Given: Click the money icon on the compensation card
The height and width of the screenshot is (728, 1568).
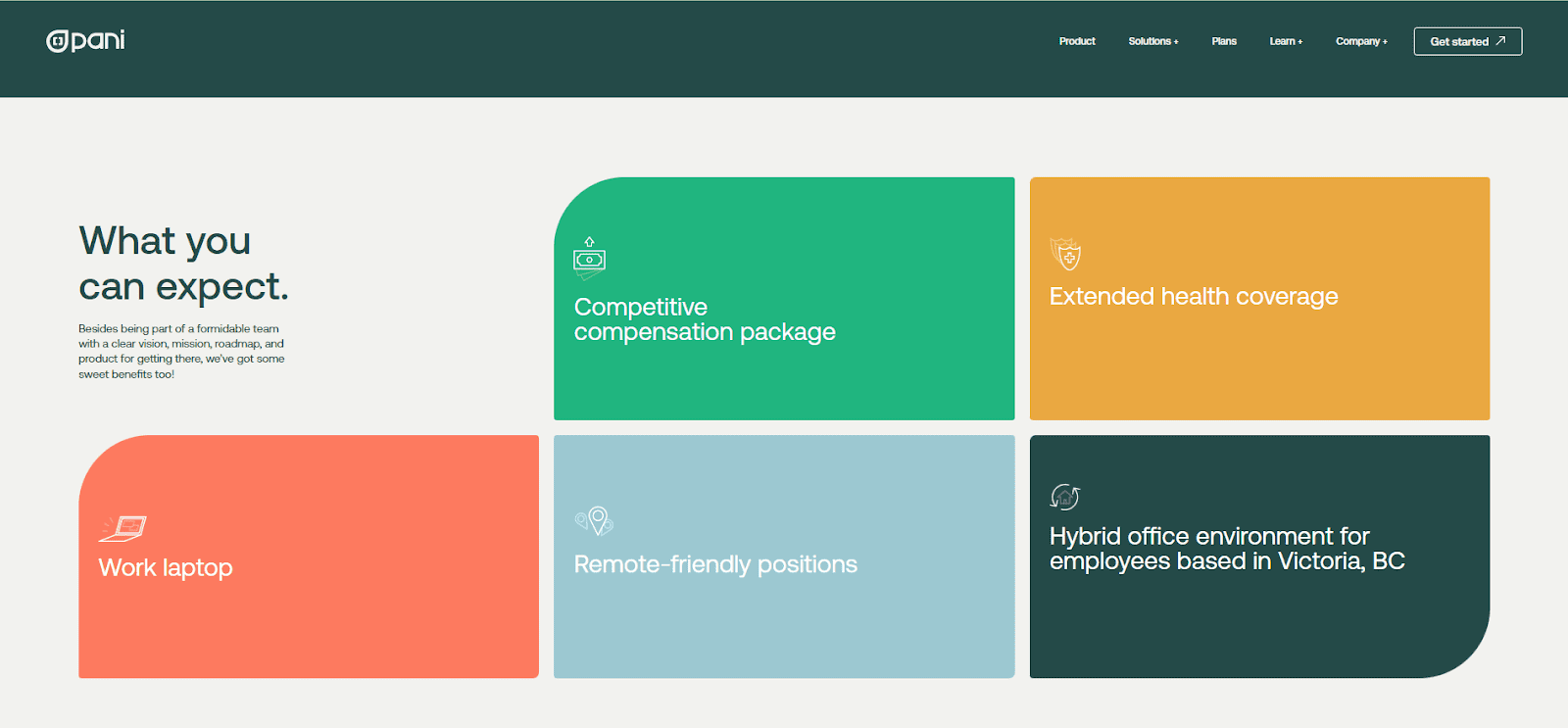Looking at the screenshot, I should point(589,259).
